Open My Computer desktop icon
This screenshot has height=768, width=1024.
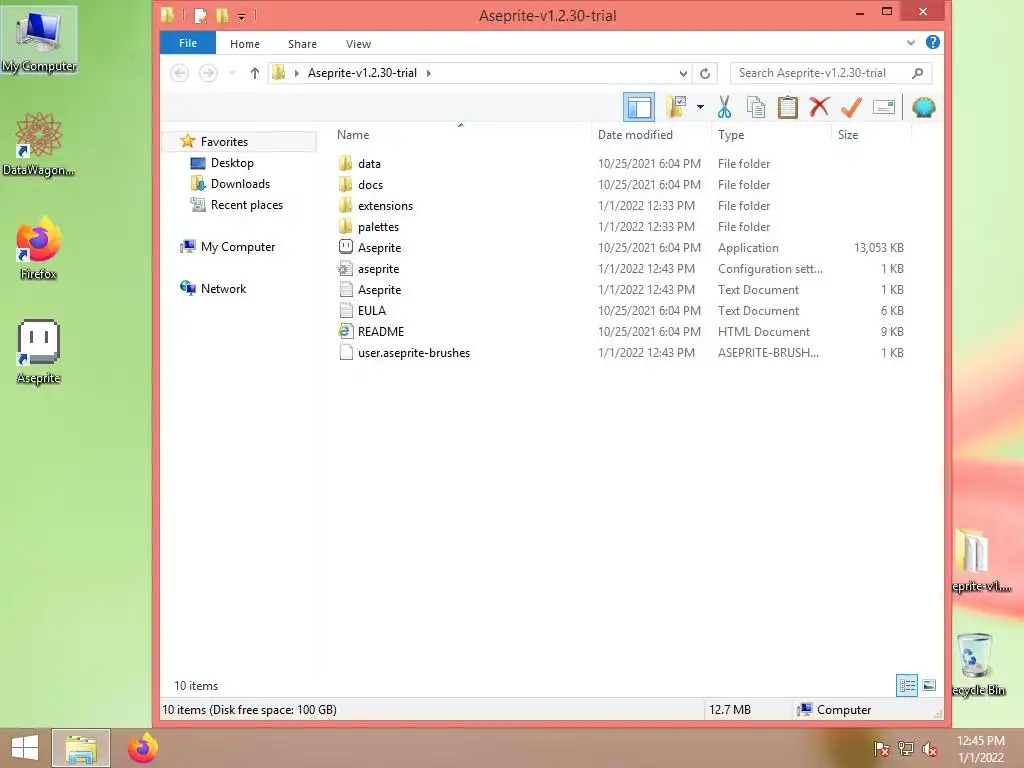(x=39, y=40)
